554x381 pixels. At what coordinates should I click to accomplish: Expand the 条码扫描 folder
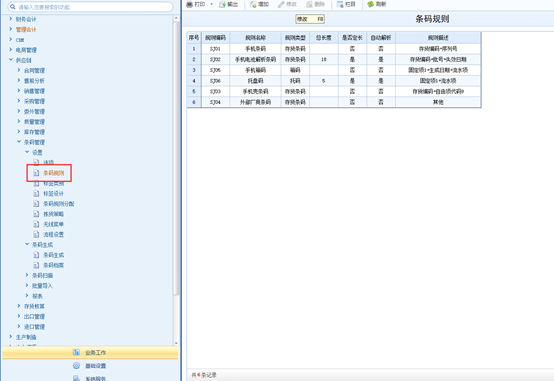(x=27, y=275)
